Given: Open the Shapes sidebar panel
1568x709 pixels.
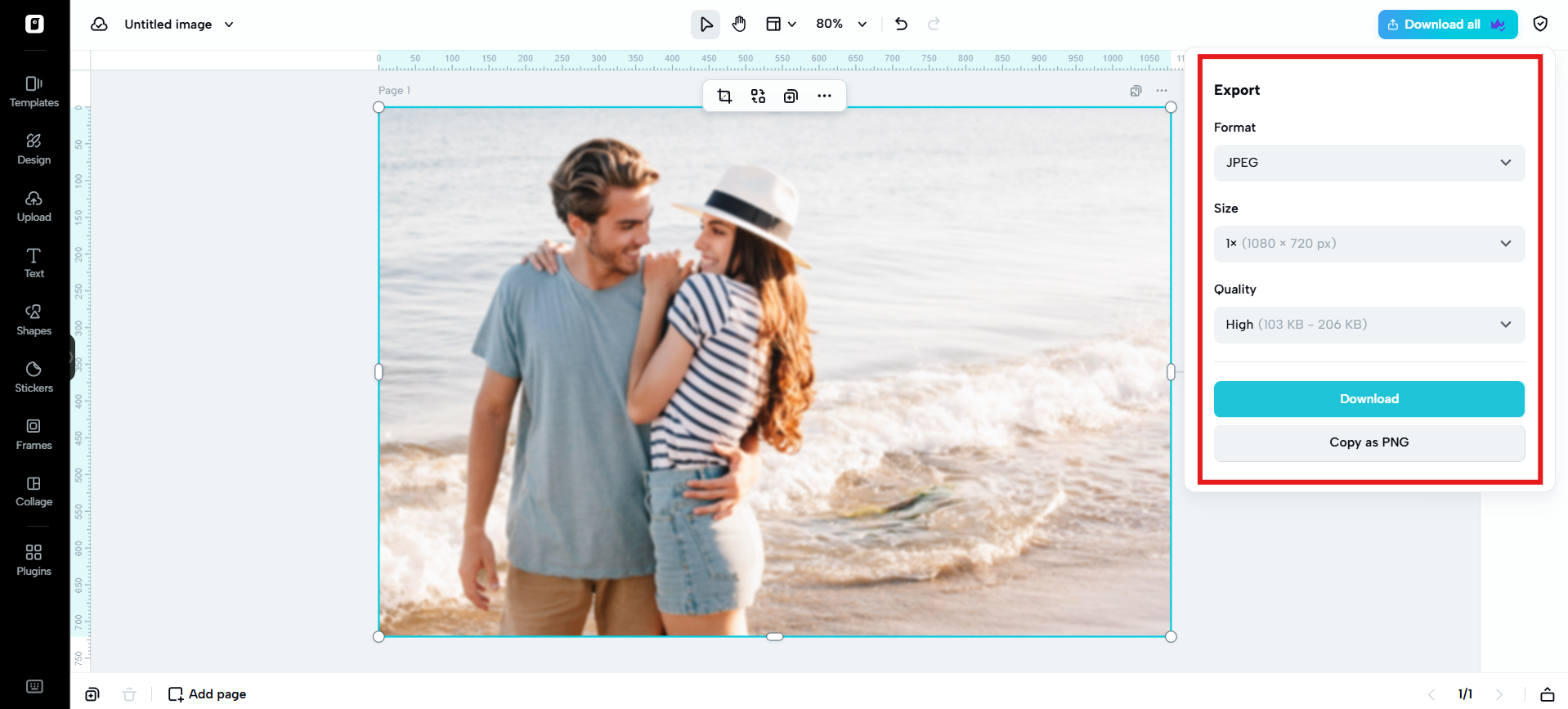Looking at the screenshot, I should [x=34, y=320].
